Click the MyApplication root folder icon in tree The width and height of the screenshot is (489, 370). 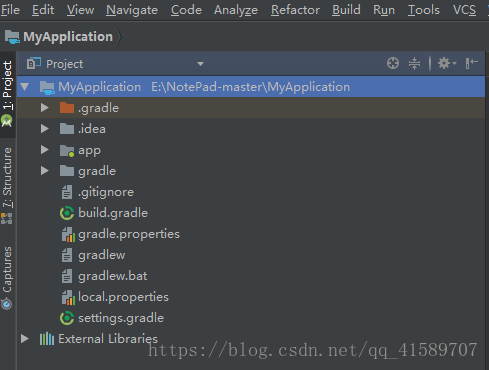[47, 87]
